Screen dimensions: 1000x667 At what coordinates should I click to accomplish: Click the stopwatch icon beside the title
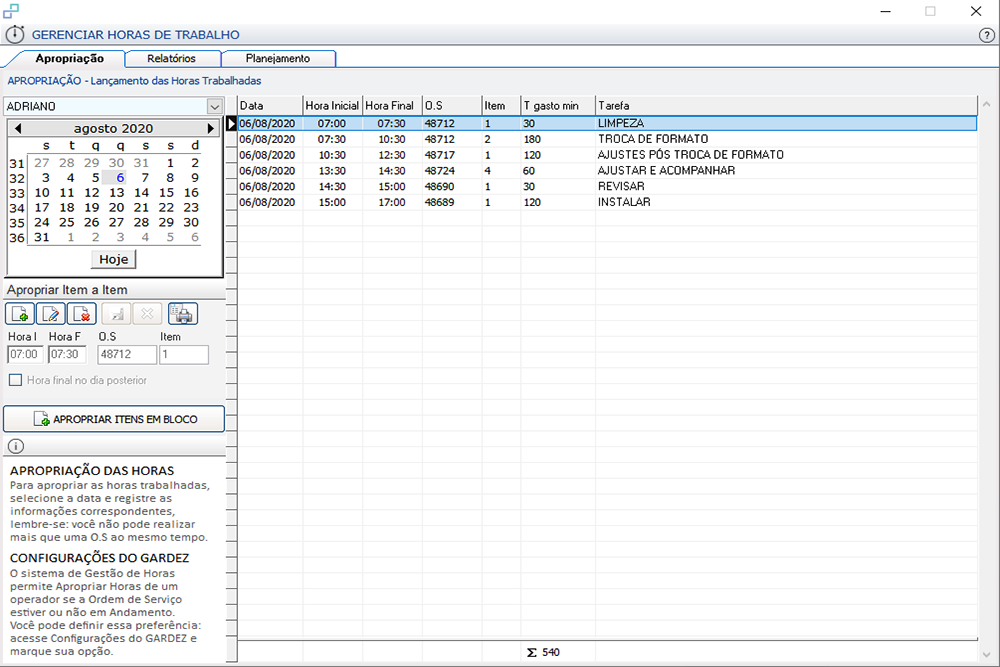pos(15,34)
